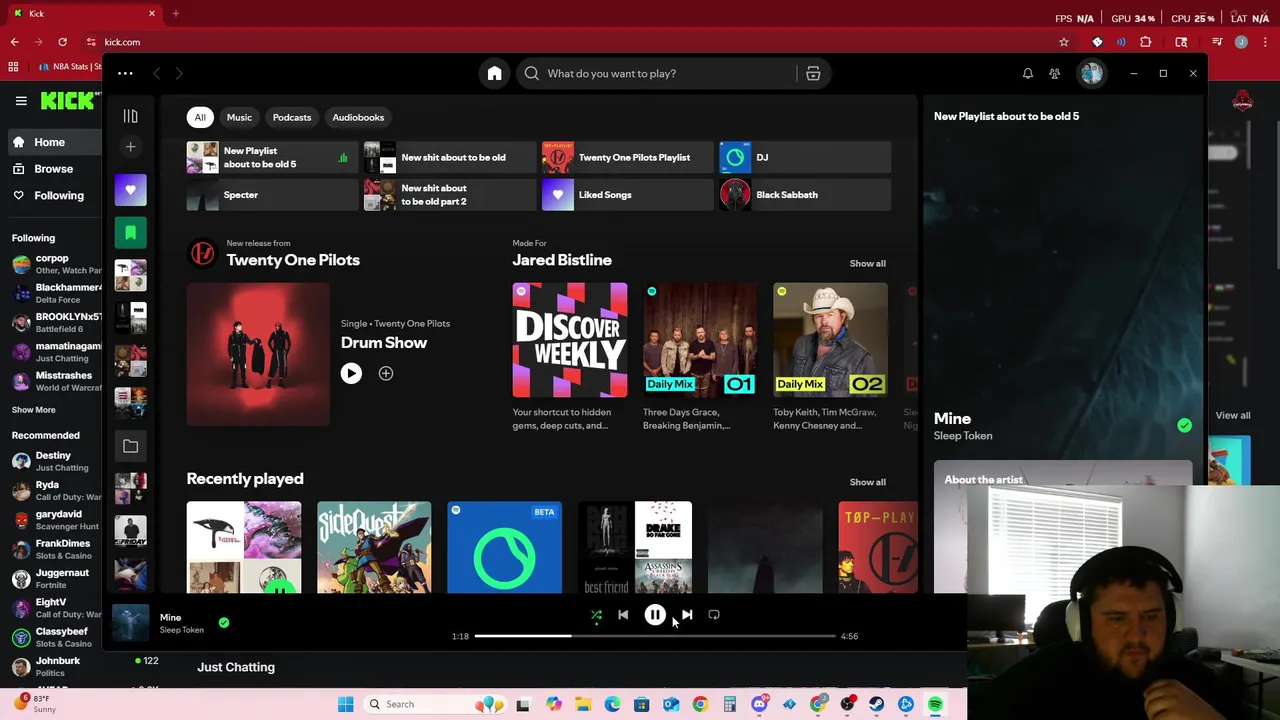Open Twenty One Pilots Playlist shortcut
Image resolution: width=1280 pixels, height=720 pixels.
(x=627, y=157)
